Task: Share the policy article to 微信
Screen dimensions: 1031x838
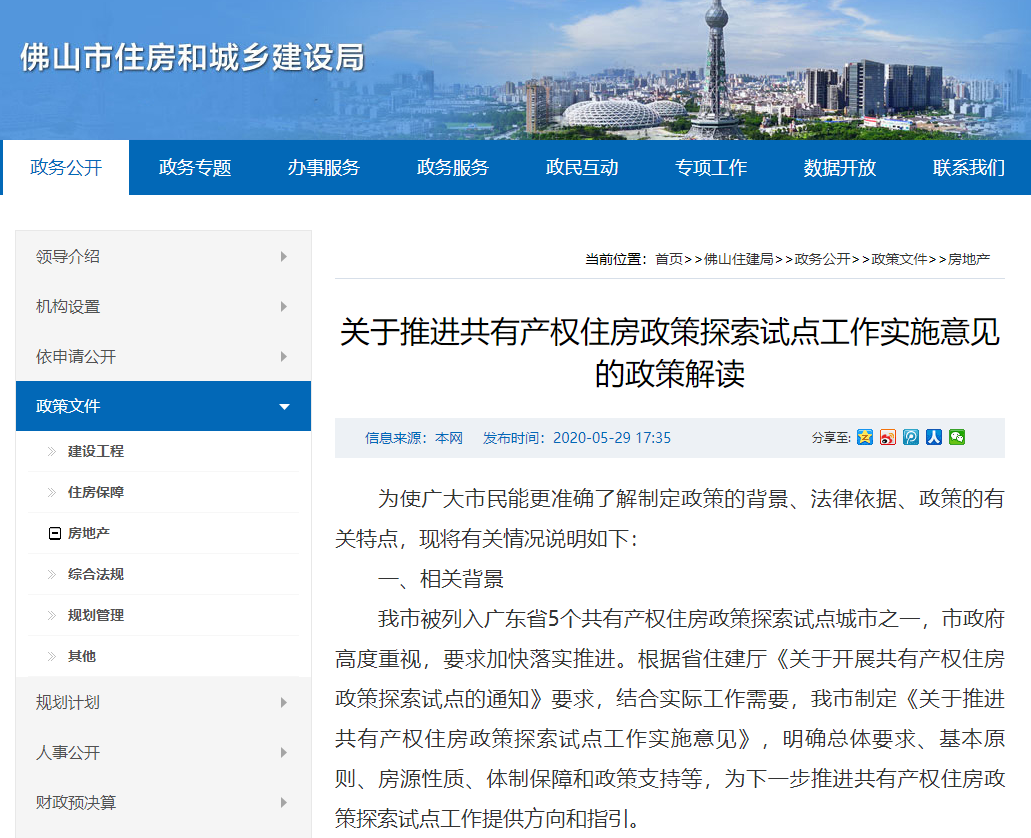Action: (957, 437)
